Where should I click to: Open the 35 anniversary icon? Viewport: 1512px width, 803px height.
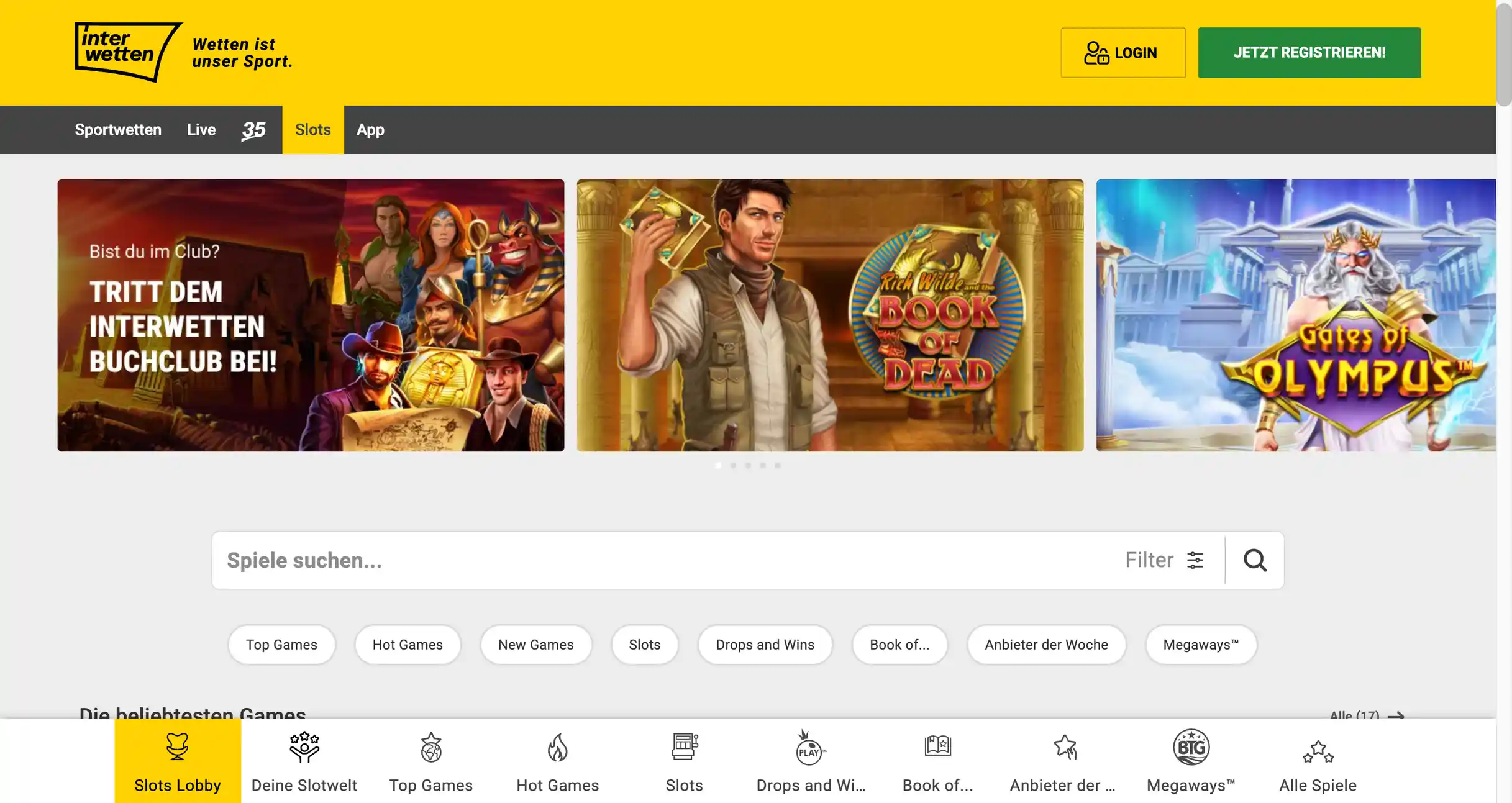tap(253, 130)
